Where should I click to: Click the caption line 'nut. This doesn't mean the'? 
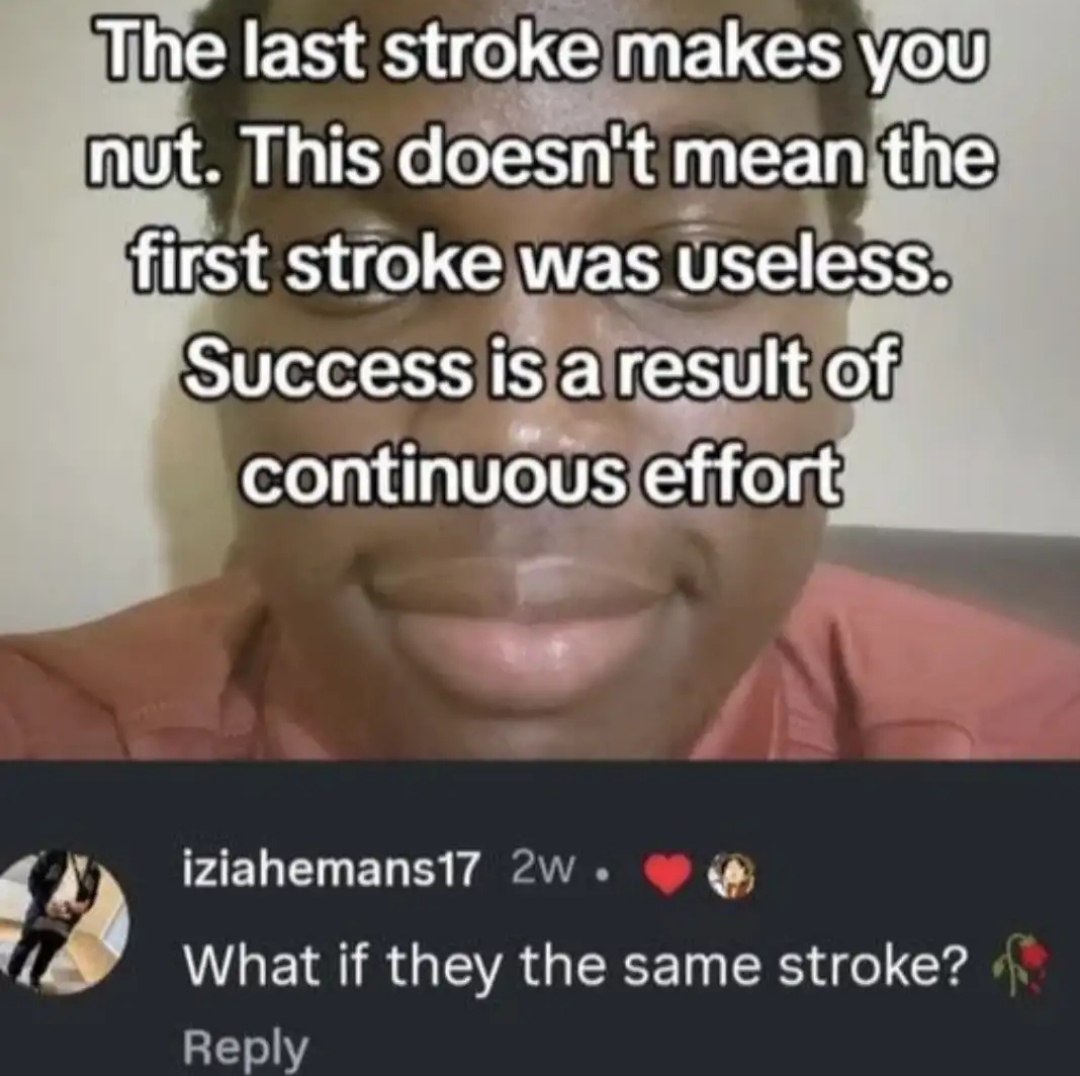point(540,156)
